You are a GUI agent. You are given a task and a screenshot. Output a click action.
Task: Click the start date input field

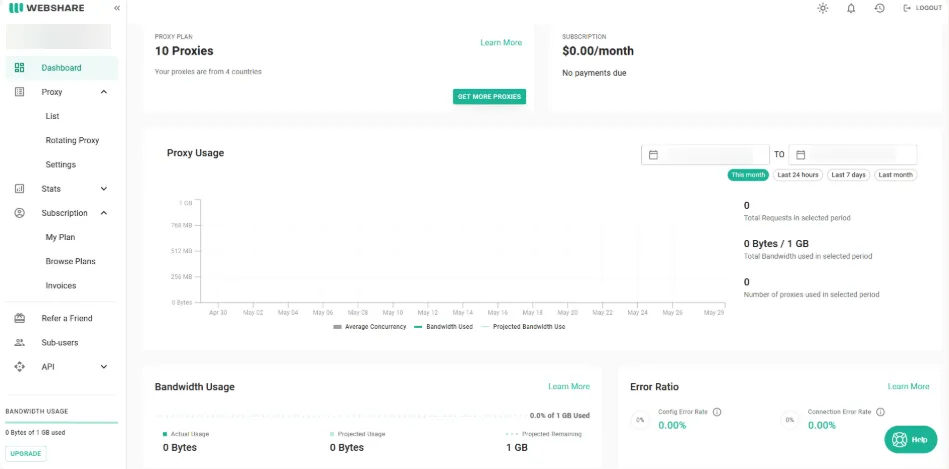[x=705, y=155]
